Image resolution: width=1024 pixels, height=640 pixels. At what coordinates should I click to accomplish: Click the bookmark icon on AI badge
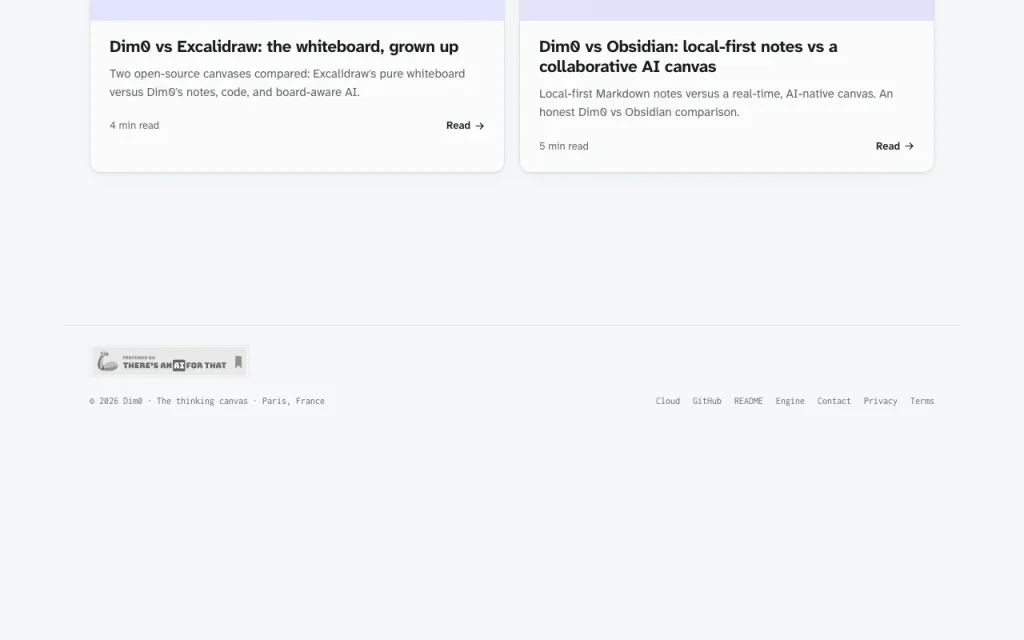238,362
